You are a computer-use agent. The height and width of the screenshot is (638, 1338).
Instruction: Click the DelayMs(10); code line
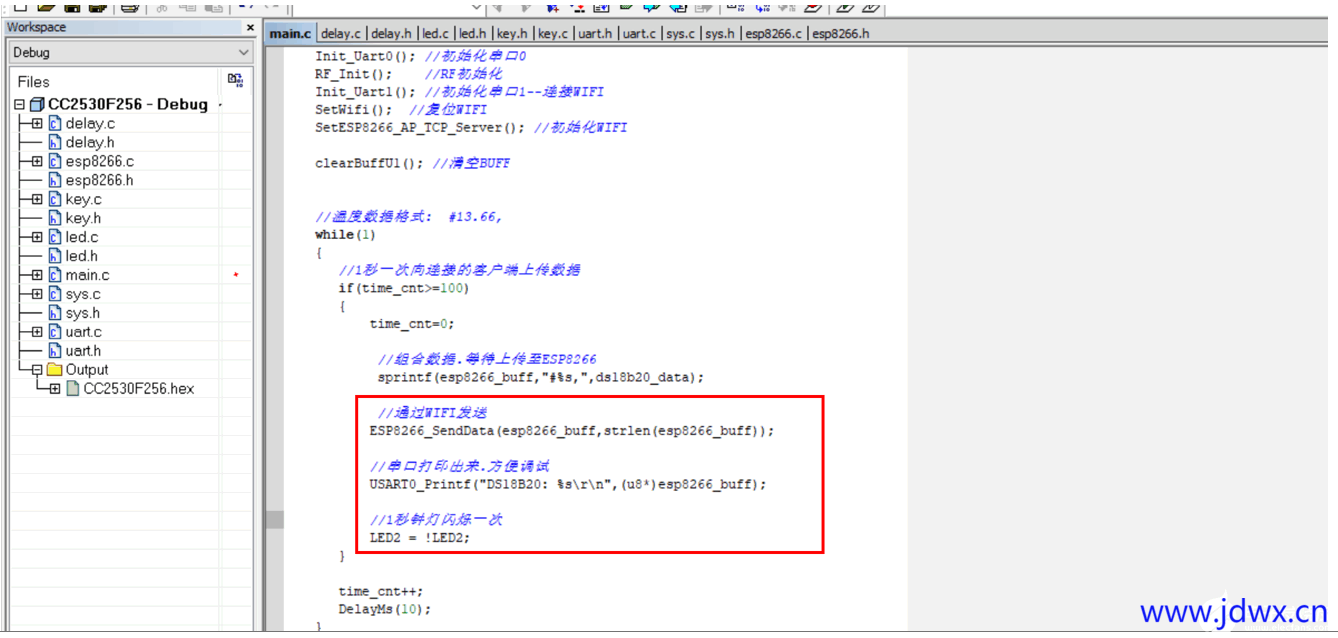385,609
